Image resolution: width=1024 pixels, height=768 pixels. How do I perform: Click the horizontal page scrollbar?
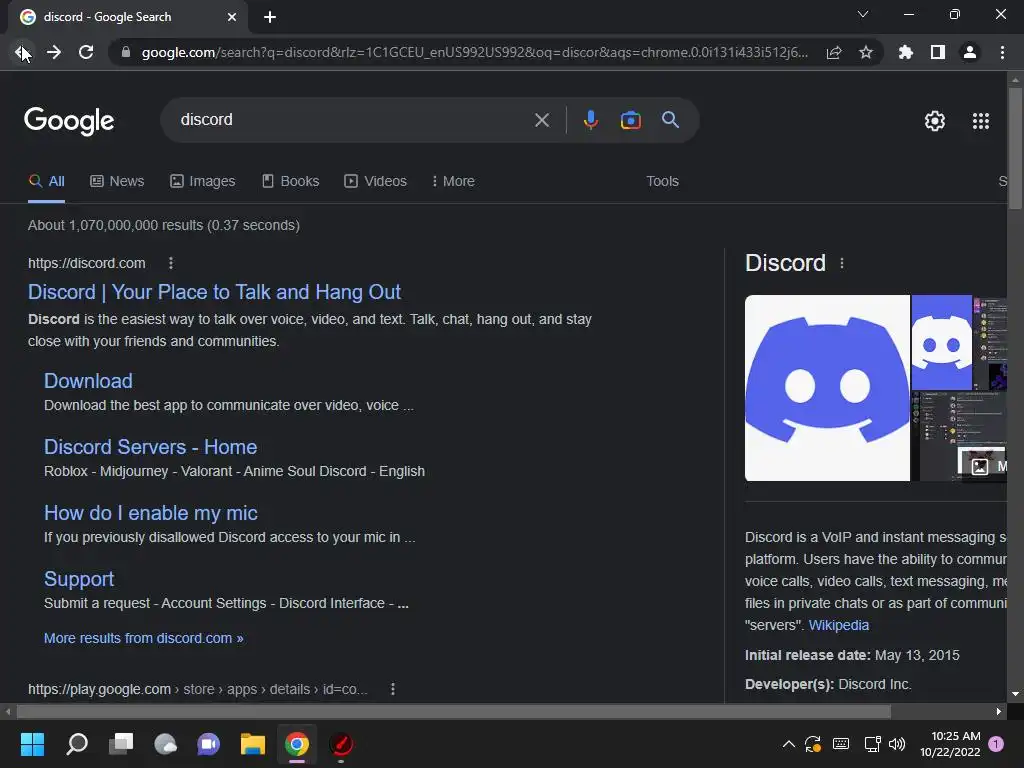(x=454, y=711)
